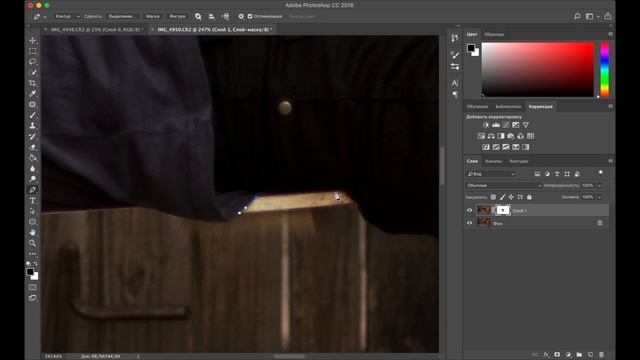Select the Zoom tool

(x=32, y=243)
